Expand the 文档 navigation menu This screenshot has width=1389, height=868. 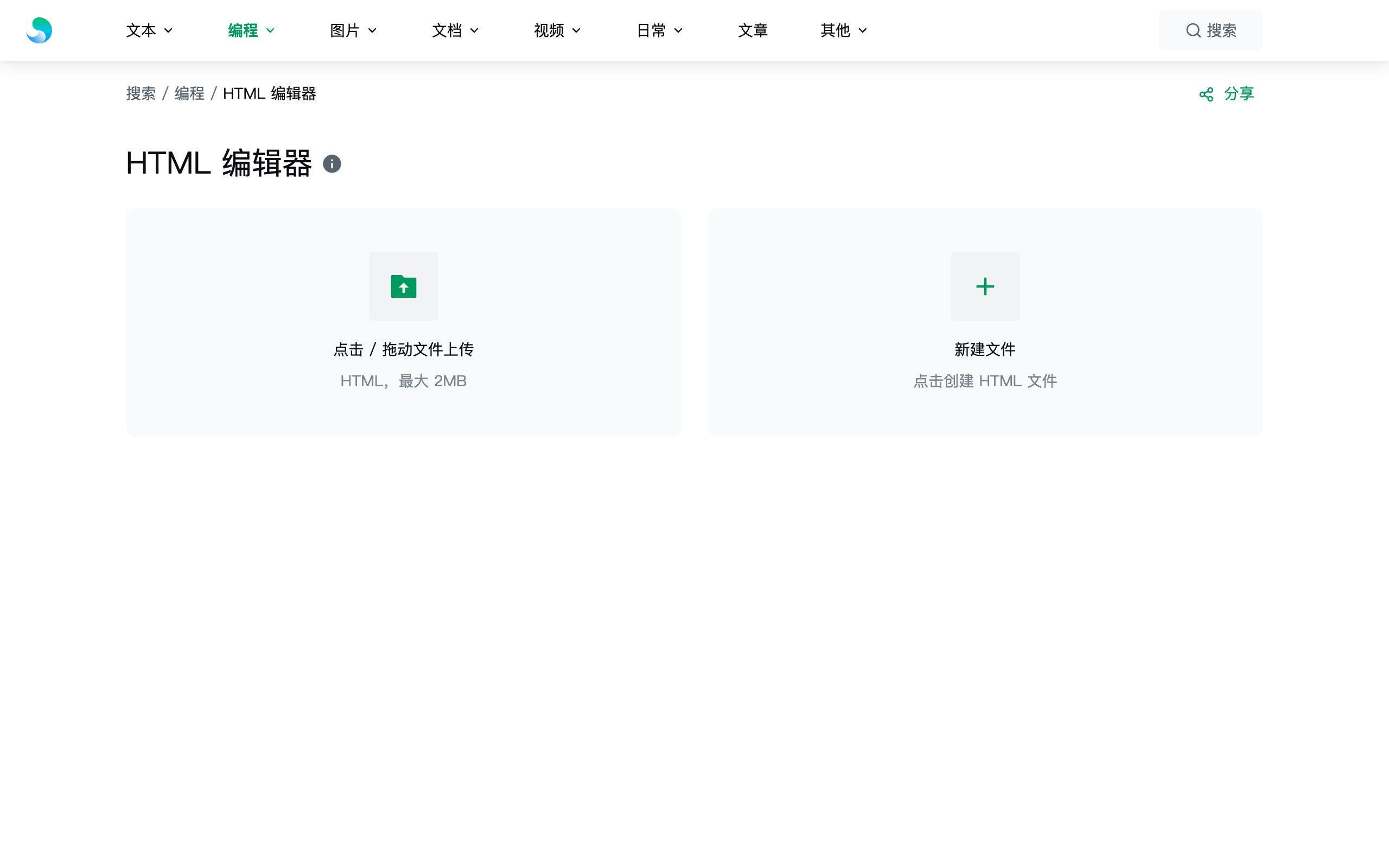point(456,30)
